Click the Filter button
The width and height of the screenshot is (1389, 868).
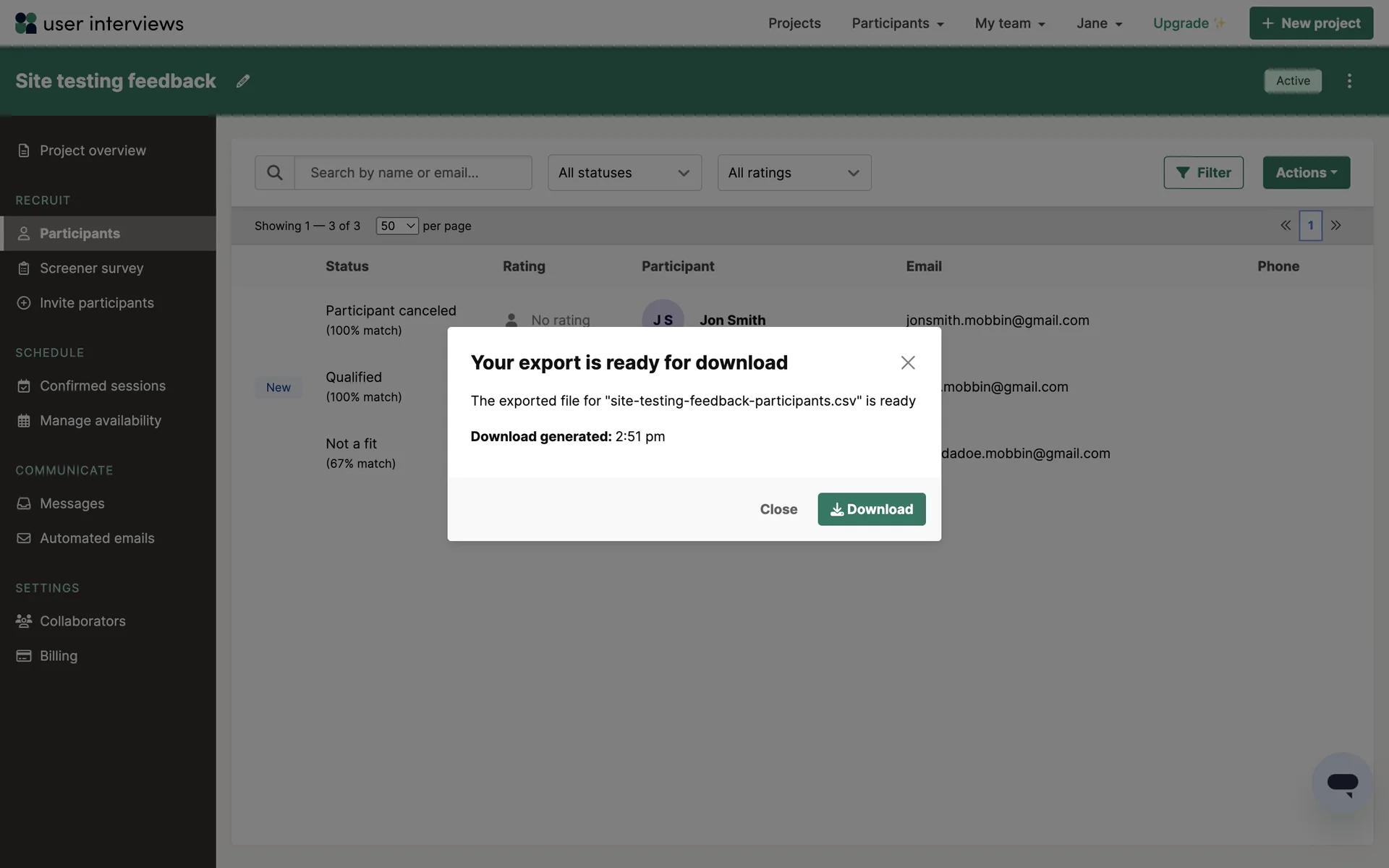click(1203, 173)
